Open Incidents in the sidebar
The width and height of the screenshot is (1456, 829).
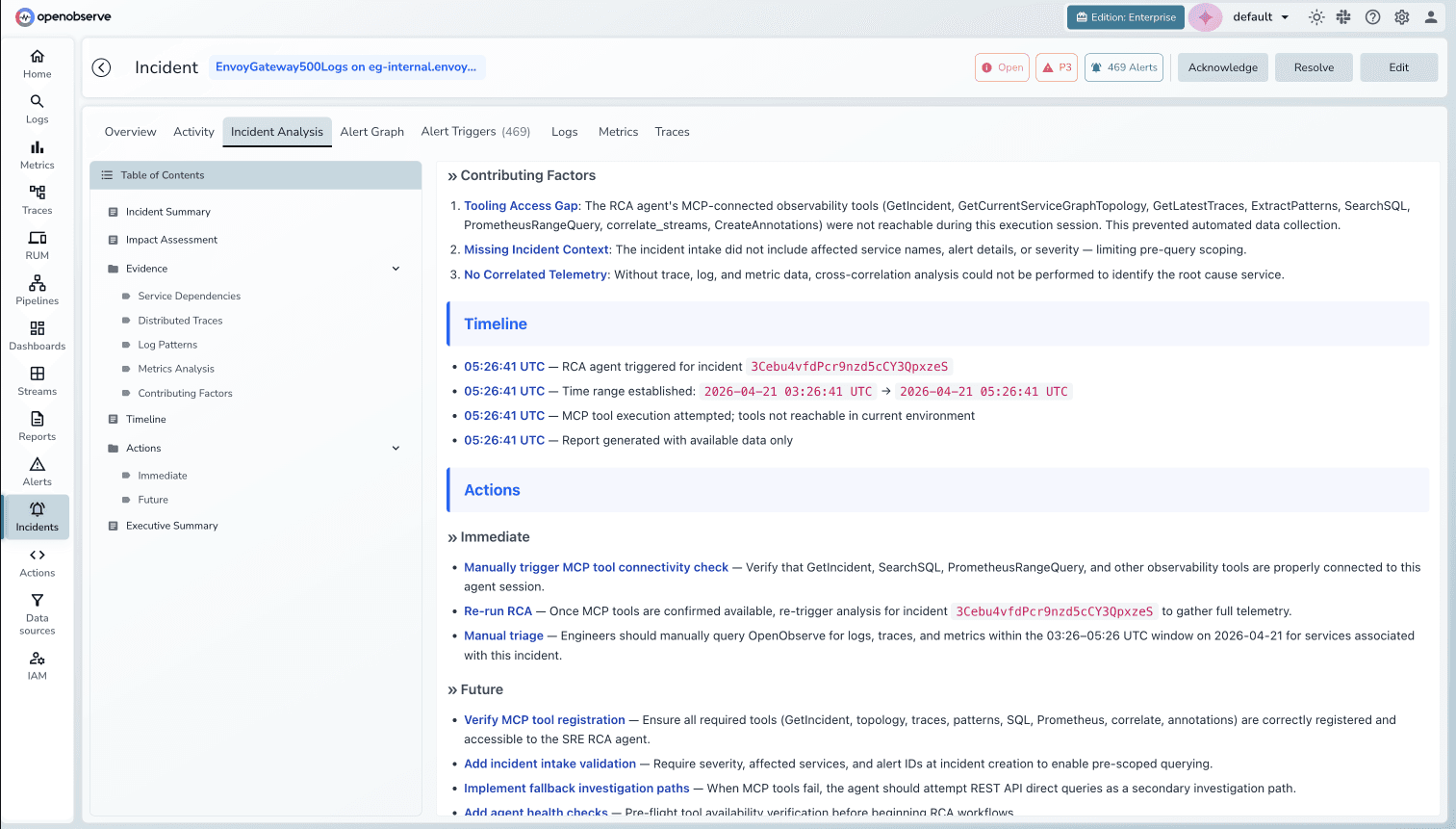click(x=37, y=516)
